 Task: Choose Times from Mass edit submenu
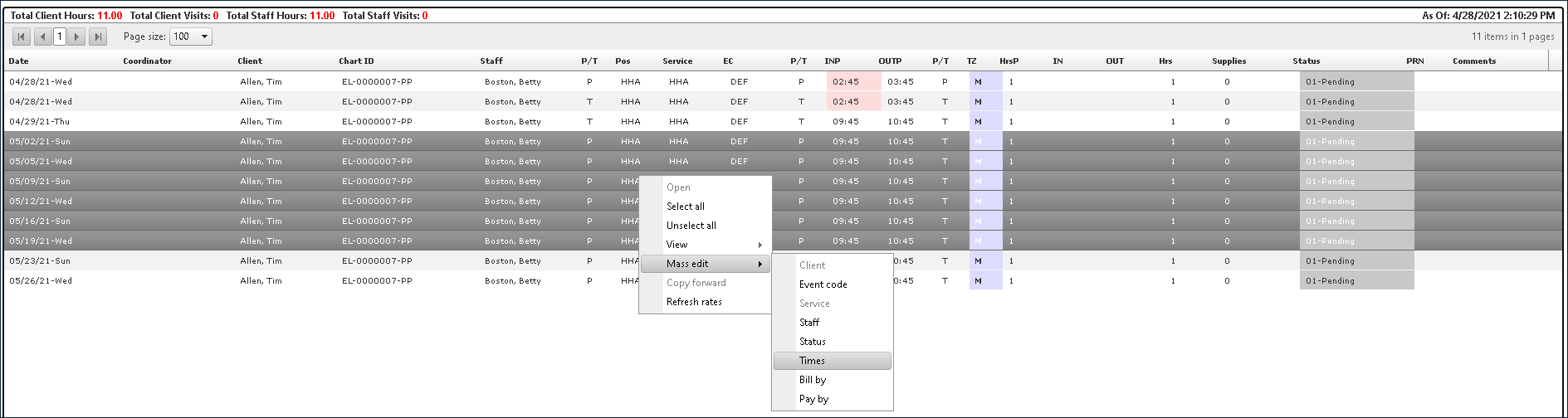click(x=832, y=361)
